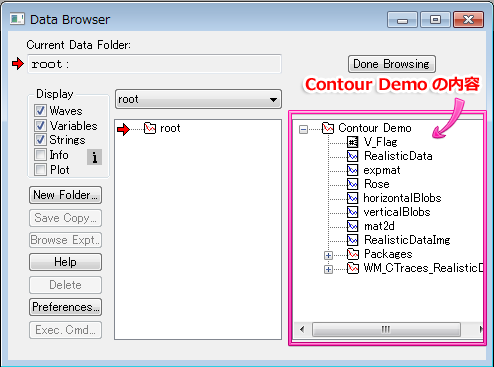
Task: Click the scrollbar left arrow
Action: click(302, 330)
